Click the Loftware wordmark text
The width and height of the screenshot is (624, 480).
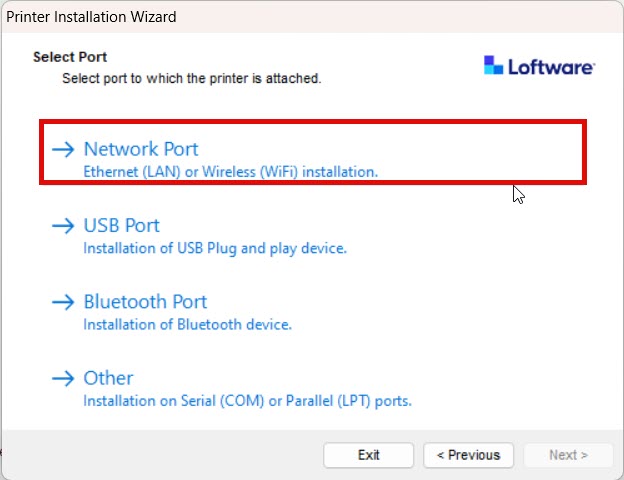point(552,67)
